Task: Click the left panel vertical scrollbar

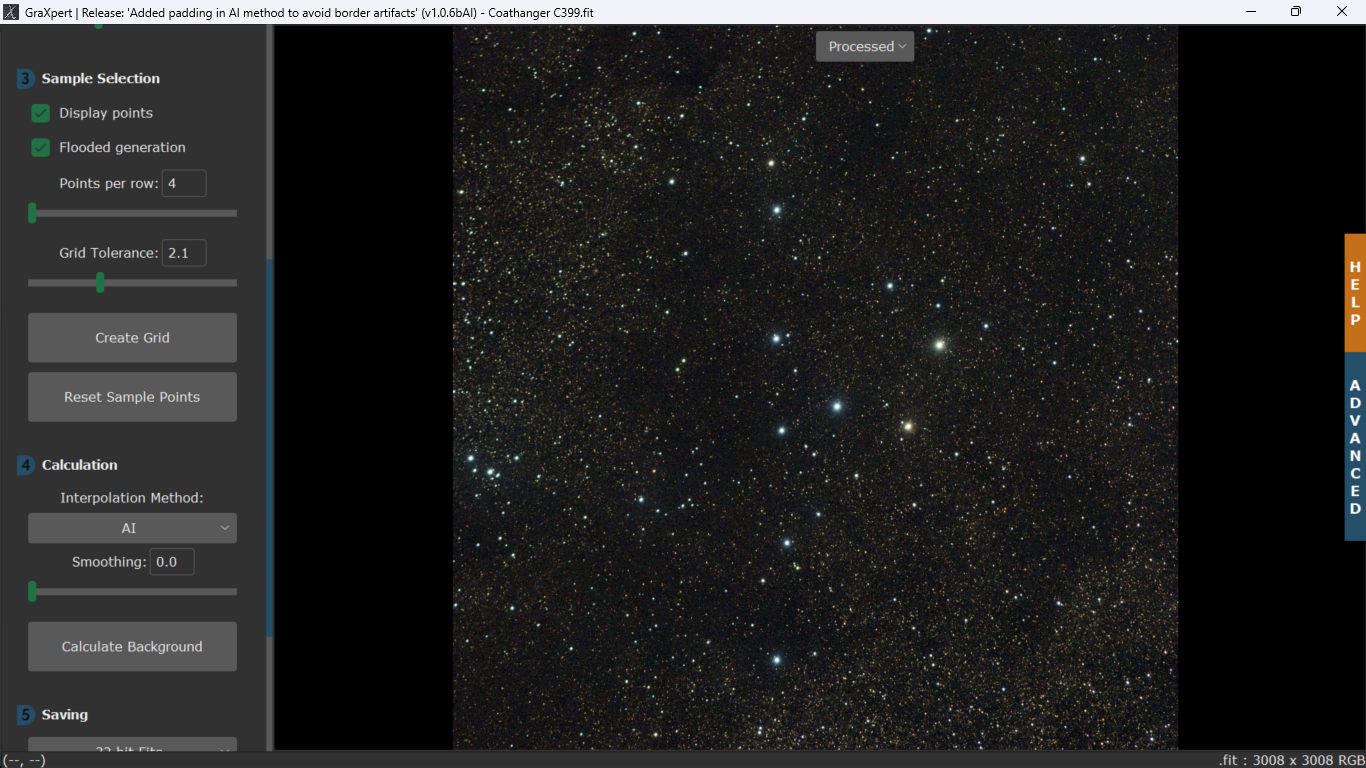Action: (x=270, y=448)
